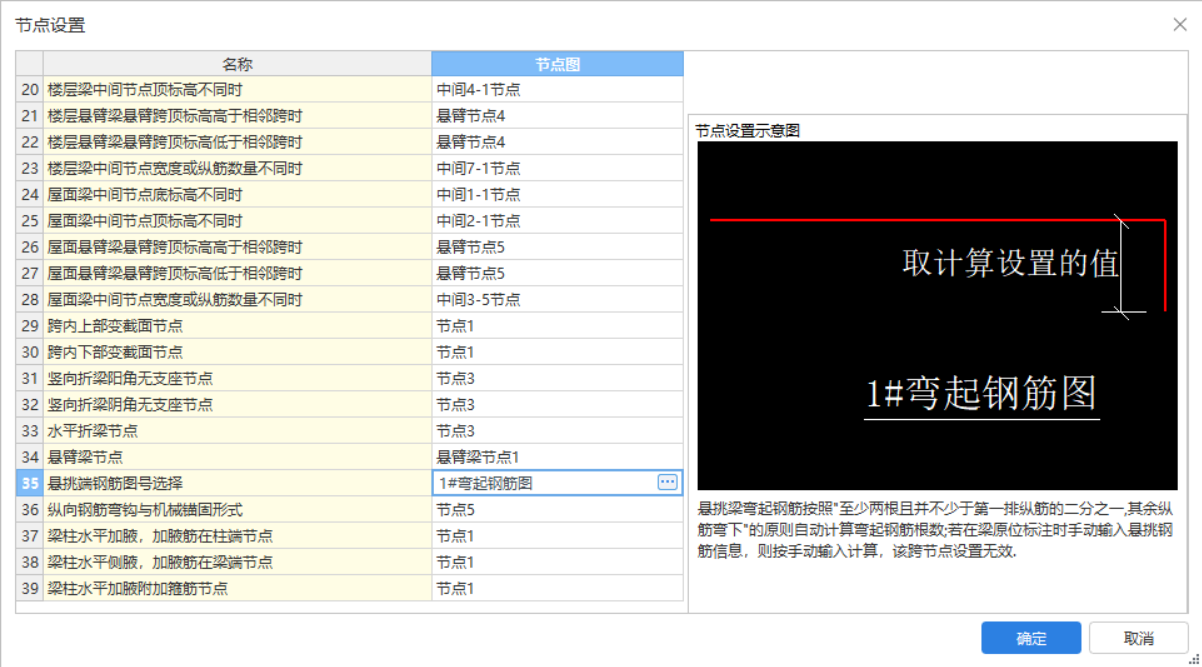
Task: Select row 楼层梁中间节点宽度或纵筋数量不同时
Action: pos(237,168)
